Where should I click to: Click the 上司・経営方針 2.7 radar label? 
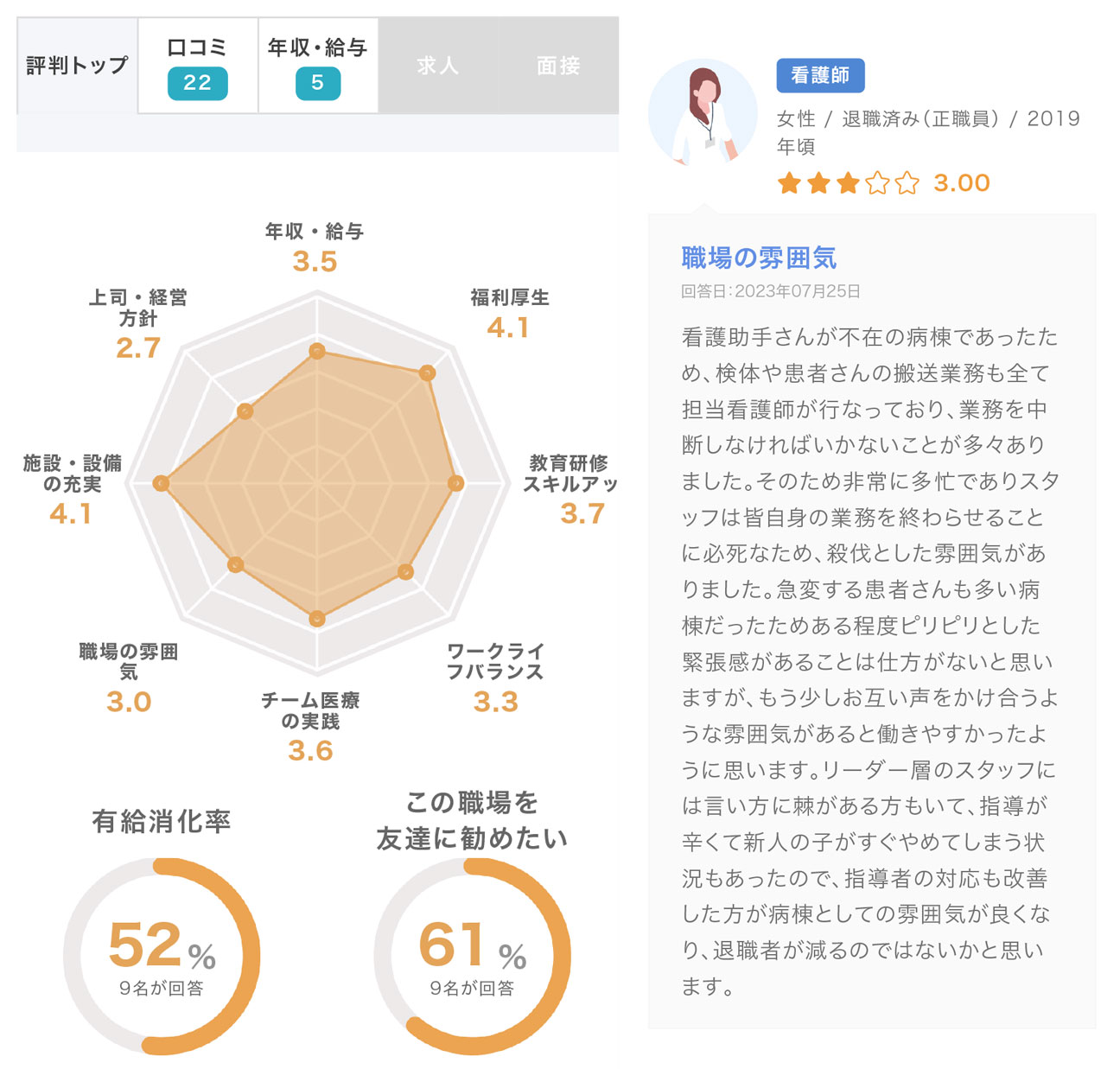click(138, 323)
